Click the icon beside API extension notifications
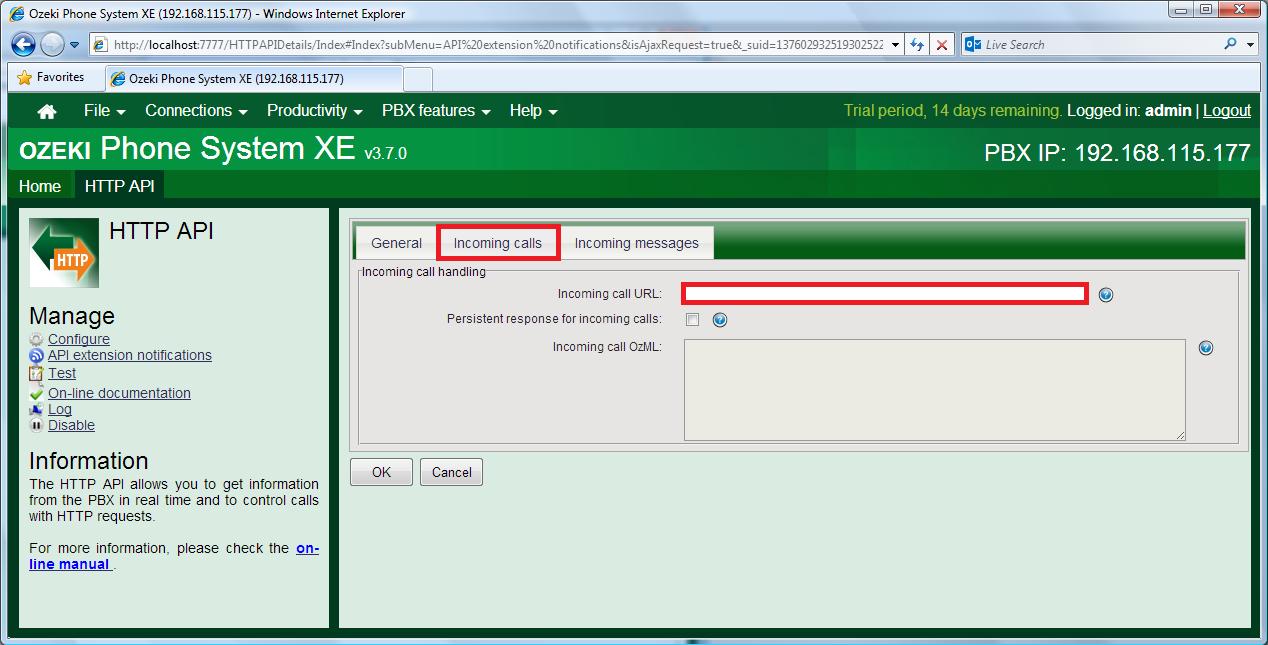 click(37, 356)
